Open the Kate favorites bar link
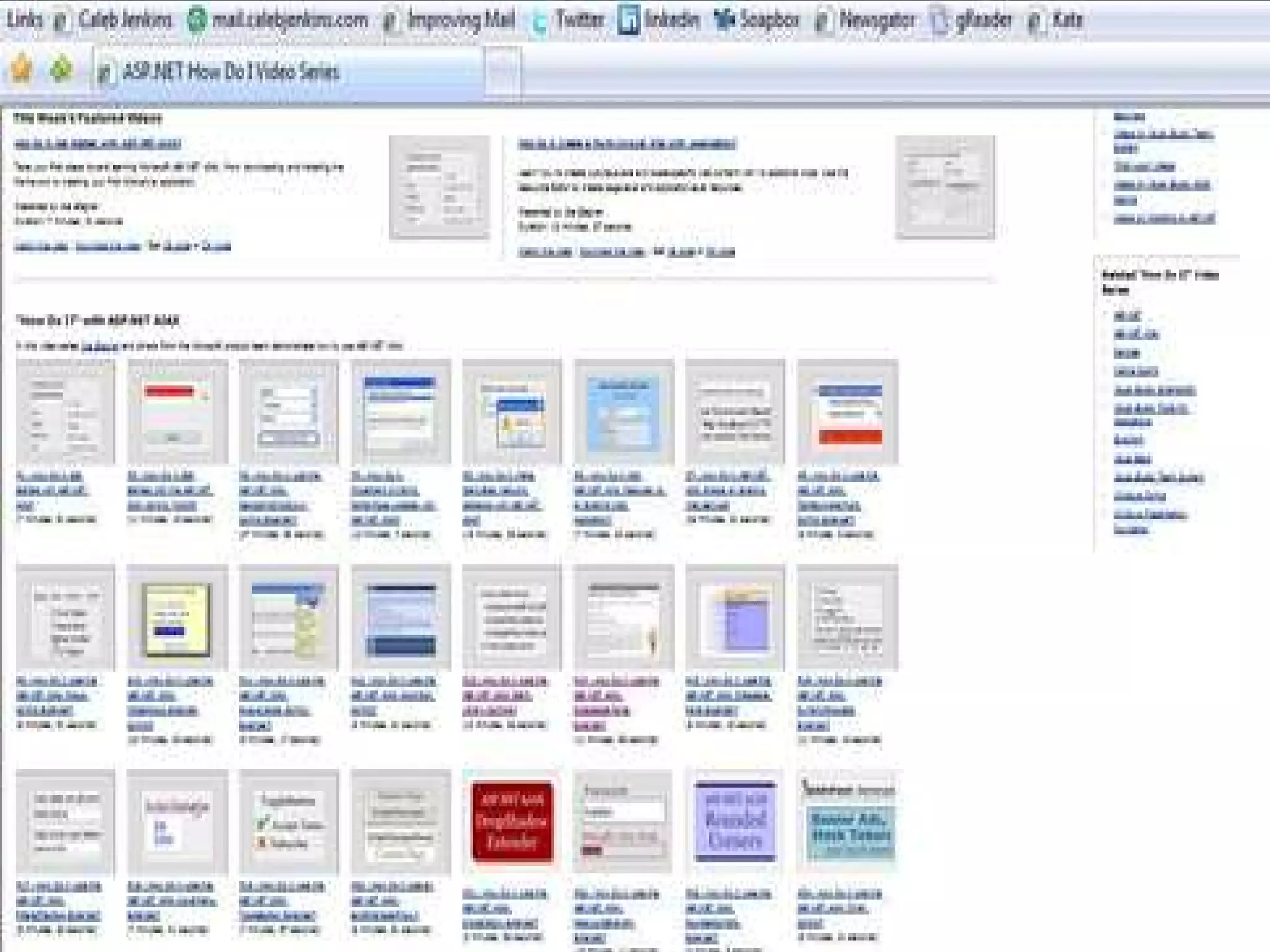Image resolution: width=1270 pixels, height=952 pixels. click(x=1057, y=20)
